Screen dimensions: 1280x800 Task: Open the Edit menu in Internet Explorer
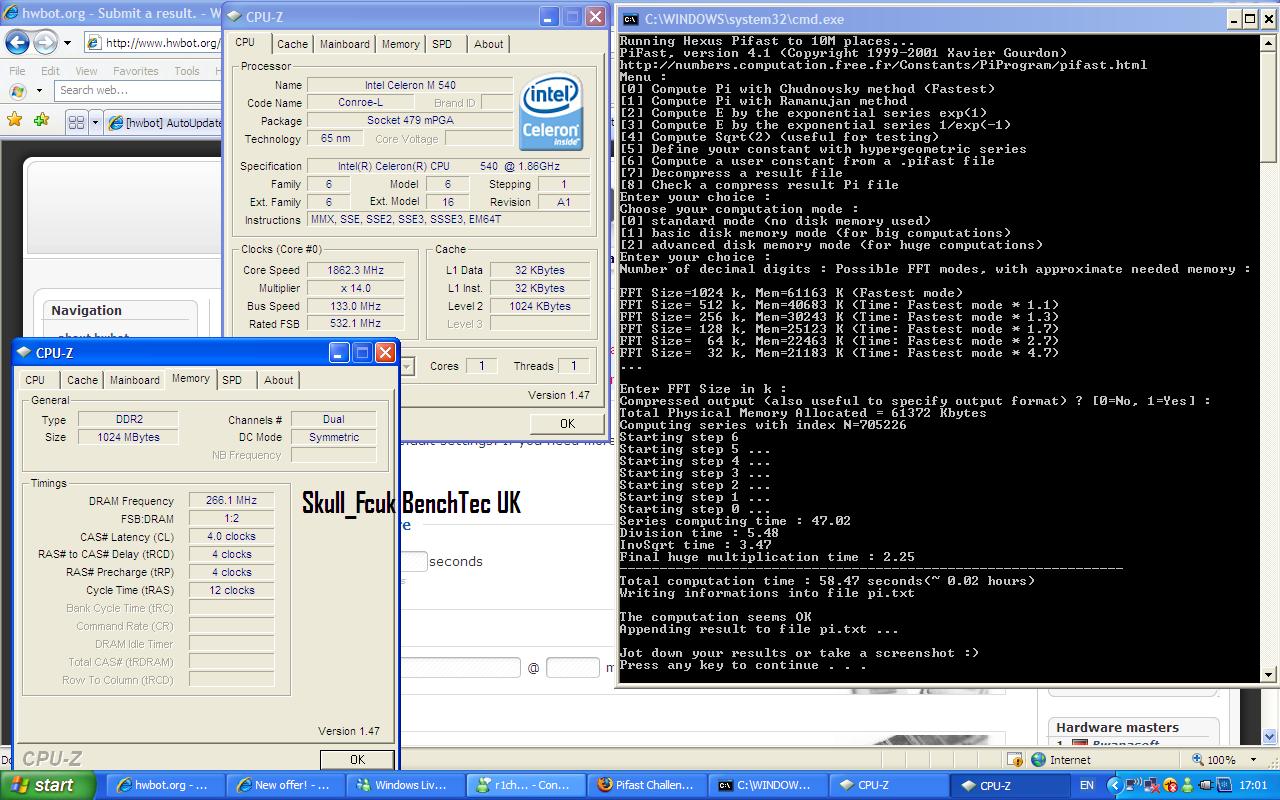(x=50, y=71)
